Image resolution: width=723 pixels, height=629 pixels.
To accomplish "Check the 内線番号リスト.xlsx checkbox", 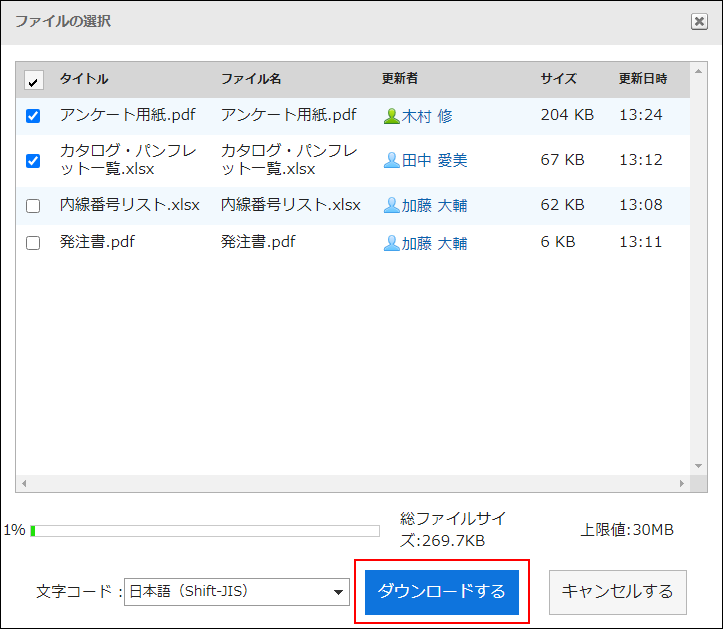I will point(33,205).
